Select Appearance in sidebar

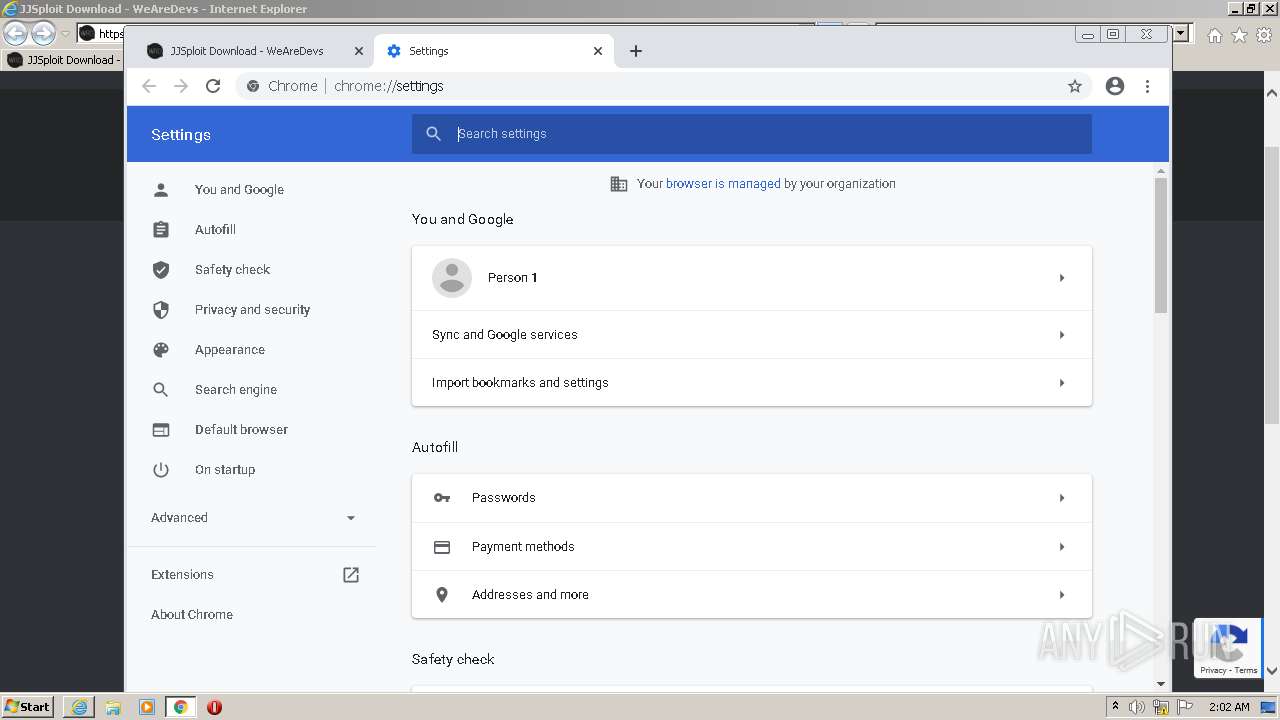230,349
